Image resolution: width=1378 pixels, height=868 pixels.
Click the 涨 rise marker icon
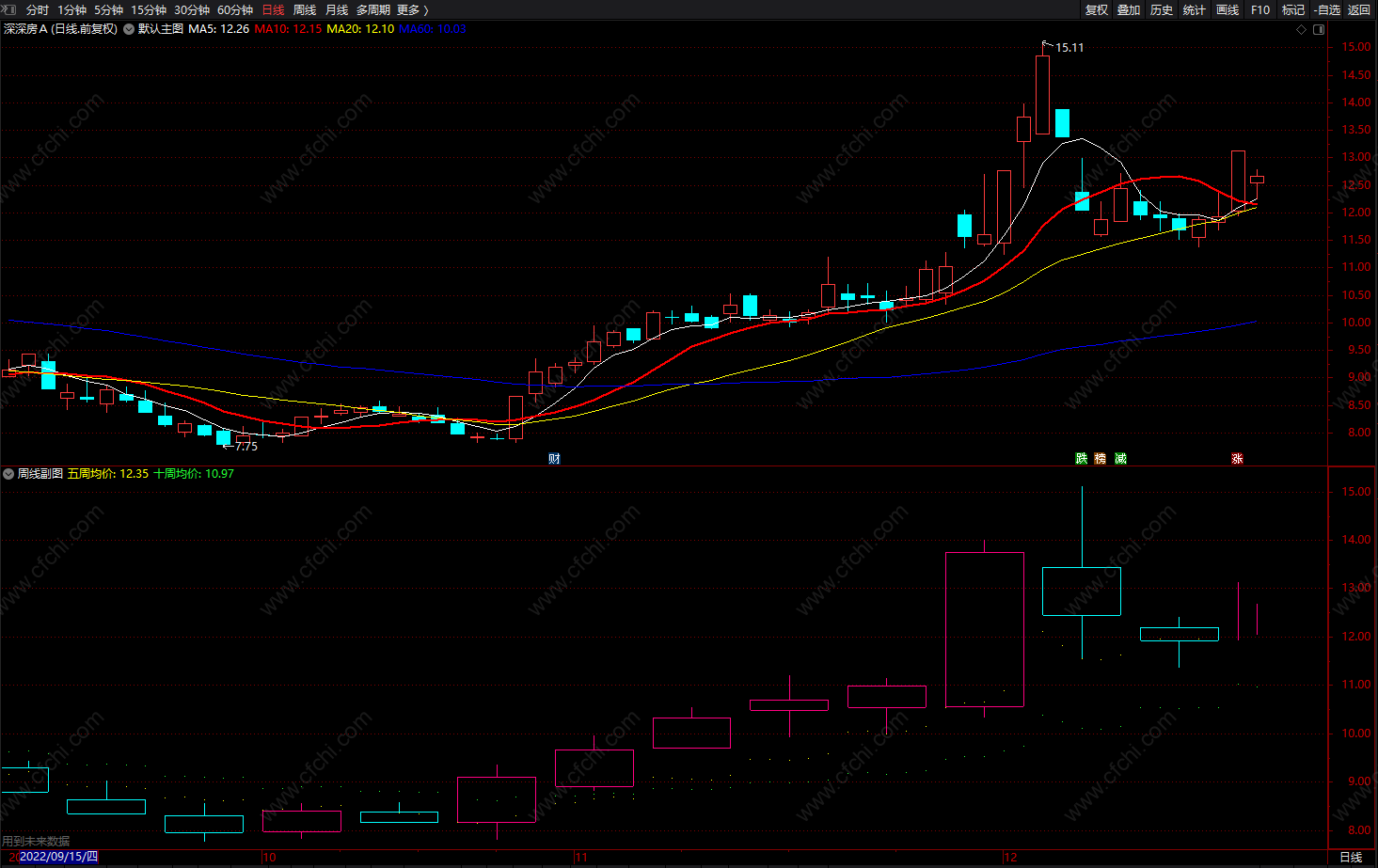pos(1237,459)
